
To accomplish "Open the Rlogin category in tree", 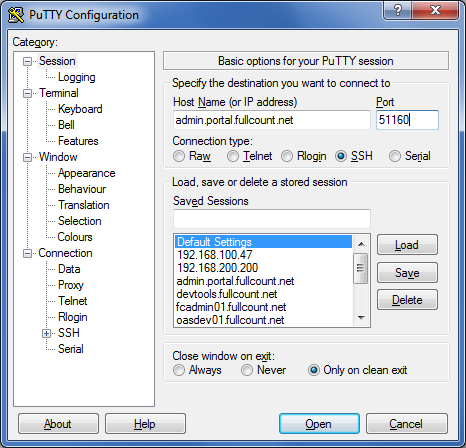I will click(x=73, y=317).
